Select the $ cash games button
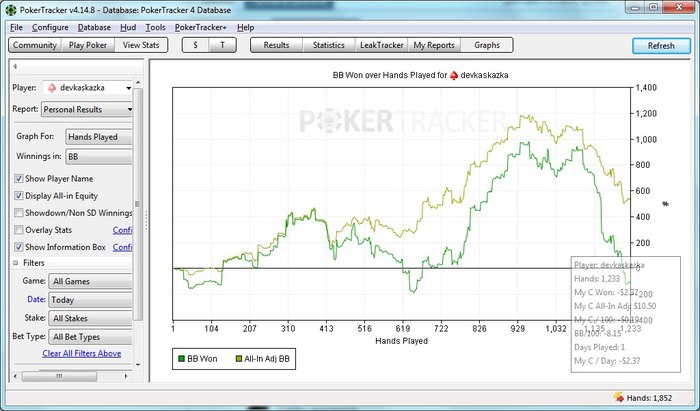 coord(196,45)
